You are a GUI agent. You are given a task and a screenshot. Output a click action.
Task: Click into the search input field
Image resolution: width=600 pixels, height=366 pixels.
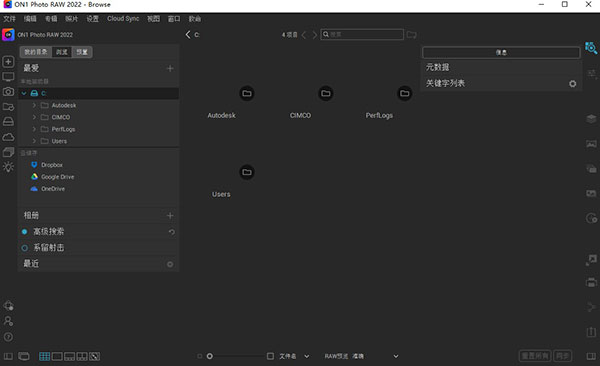[362, 34]
